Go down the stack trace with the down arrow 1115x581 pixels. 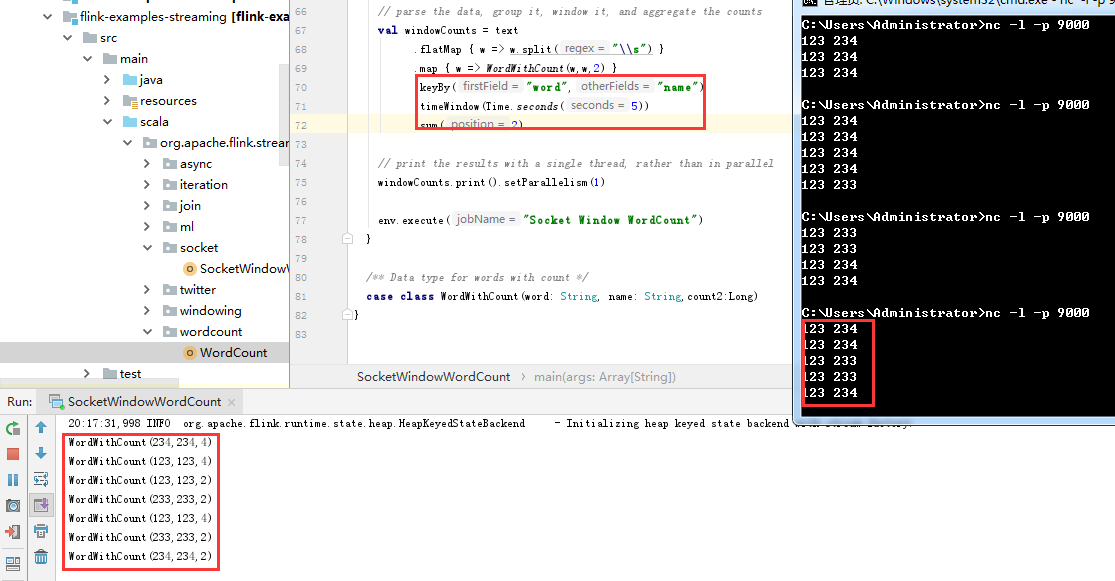[41, 453]
